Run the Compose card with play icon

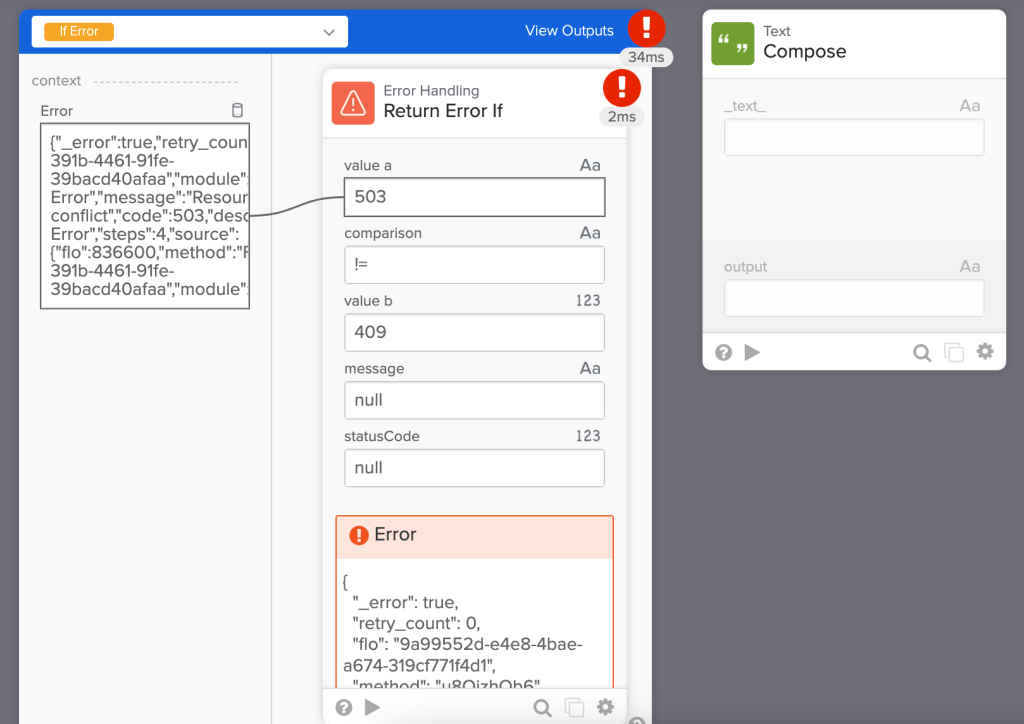coord(752,352)
